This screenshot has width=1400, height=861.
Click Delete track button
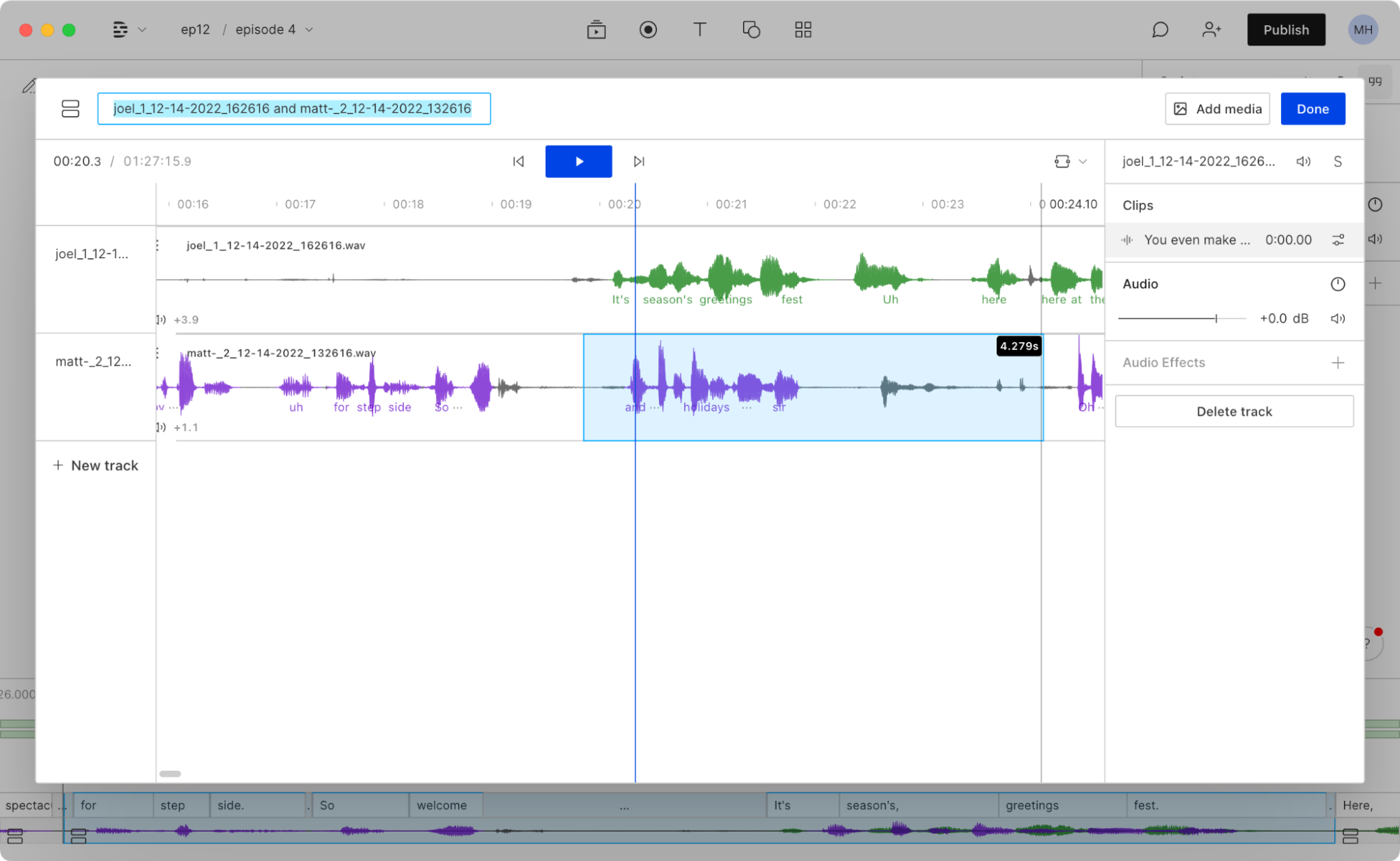click(x=1233, y=412)
